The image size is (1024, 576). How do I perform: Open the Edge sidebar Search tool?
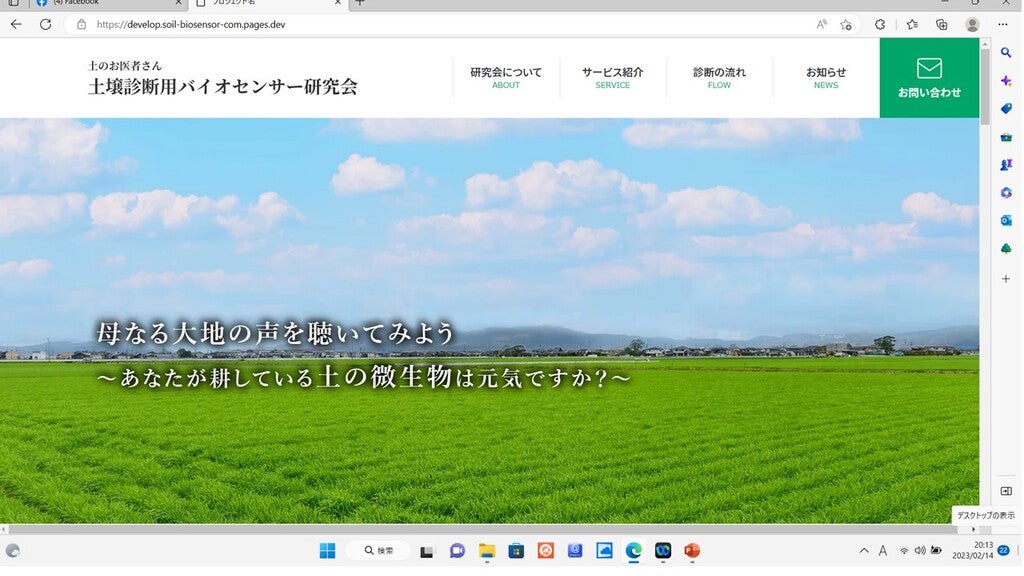(1006, 52)
